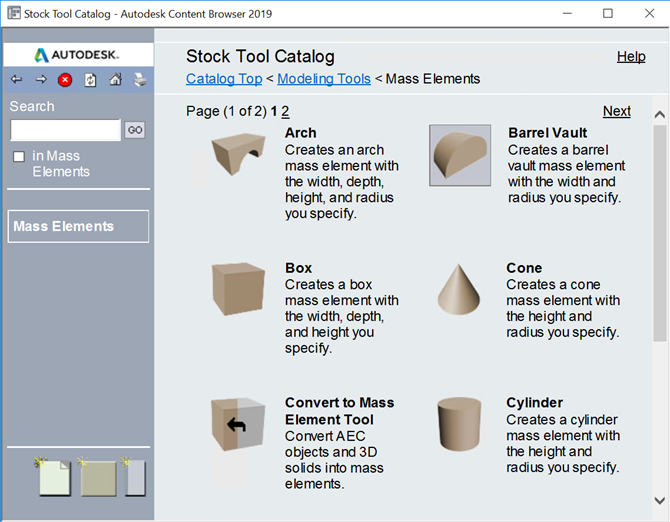The image size is (670, 522).
Task: Navigate to Catalog Top breadcrumb
Action: pyautogui.click(x=224, y=79)
